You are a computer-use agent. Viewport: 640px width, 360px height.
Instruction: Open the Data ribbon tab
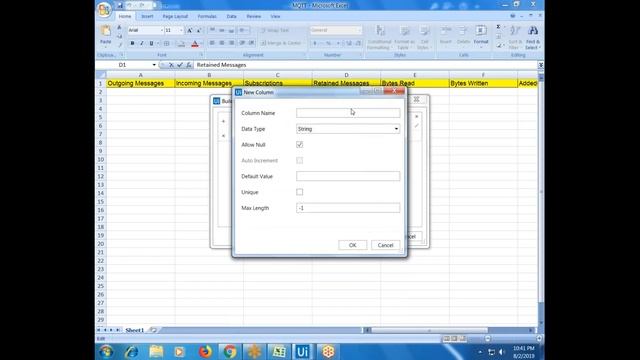231,16
